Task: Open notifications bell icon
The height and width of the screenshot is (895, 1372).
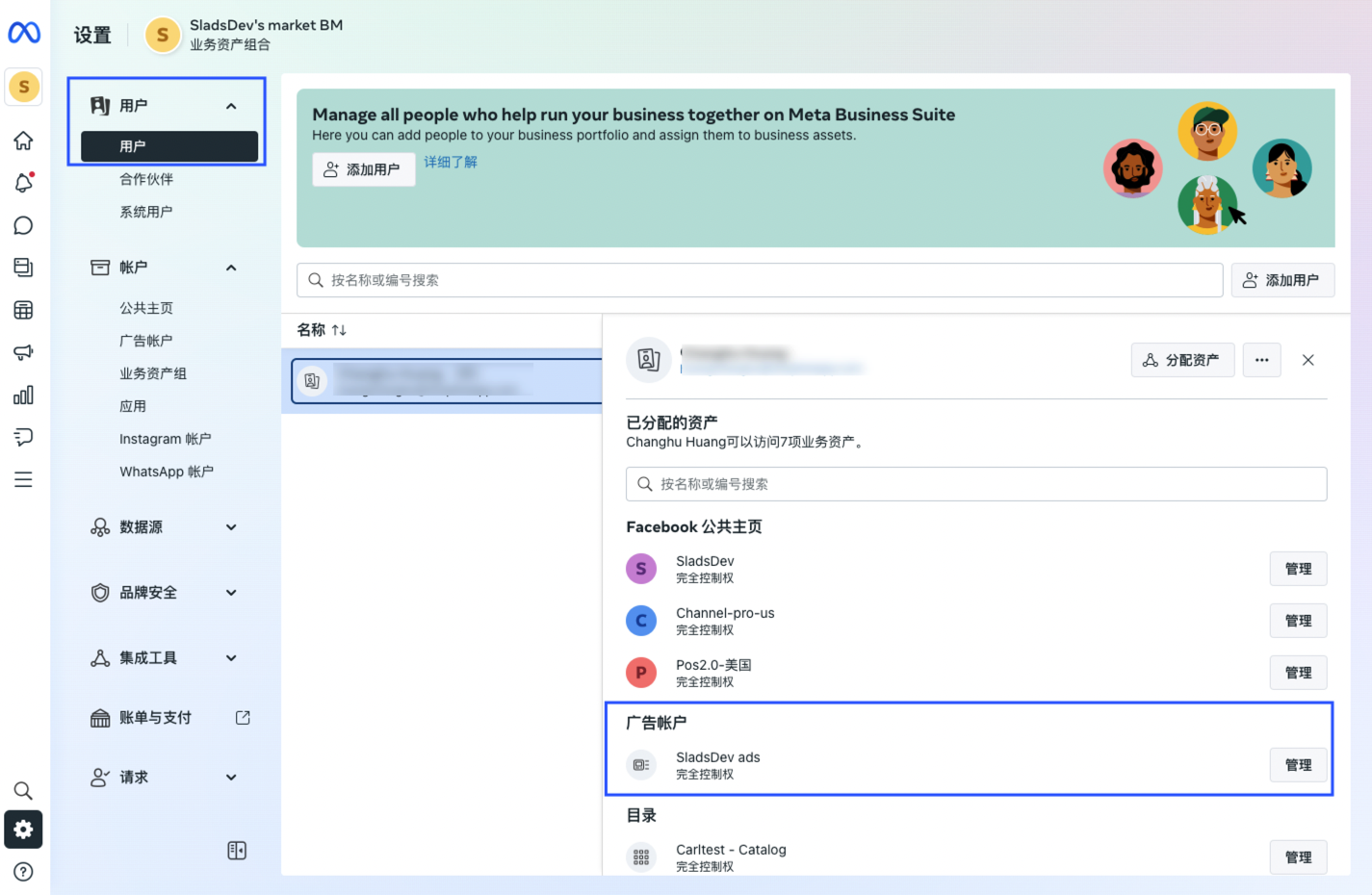Action: point(23,183)
